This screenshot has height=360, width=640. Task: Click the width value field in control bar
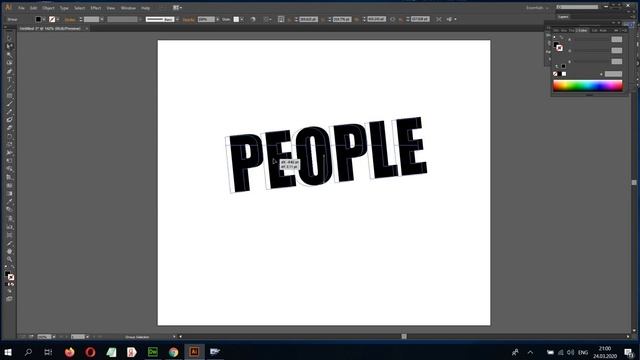tap(376, 19)
